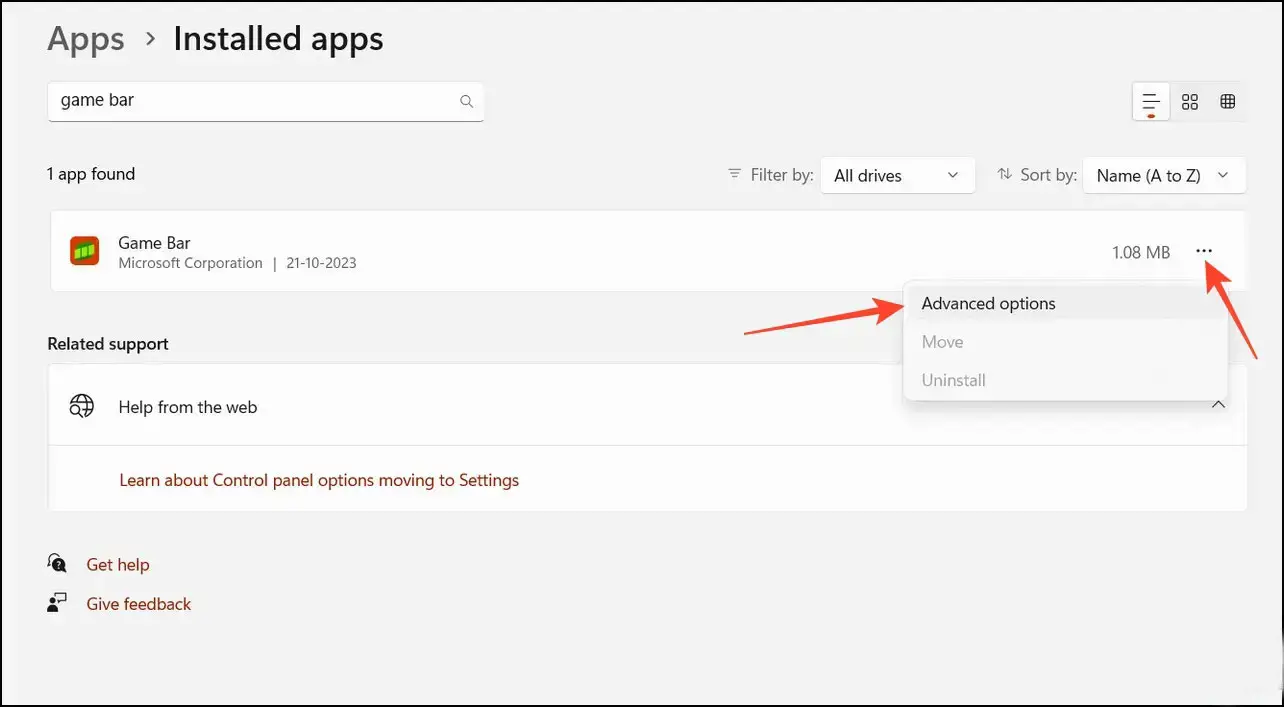Click the Get help icon
Viewport: 1284px width, 707px height.
(x=57, y=564)
